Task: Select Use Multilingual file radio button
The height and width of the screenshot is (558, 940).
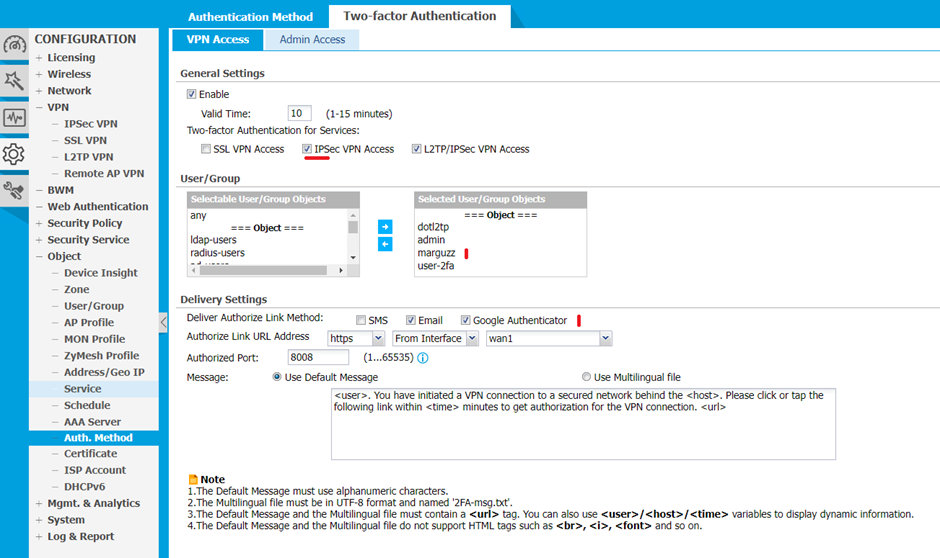Action: click(x=587, y=377)
